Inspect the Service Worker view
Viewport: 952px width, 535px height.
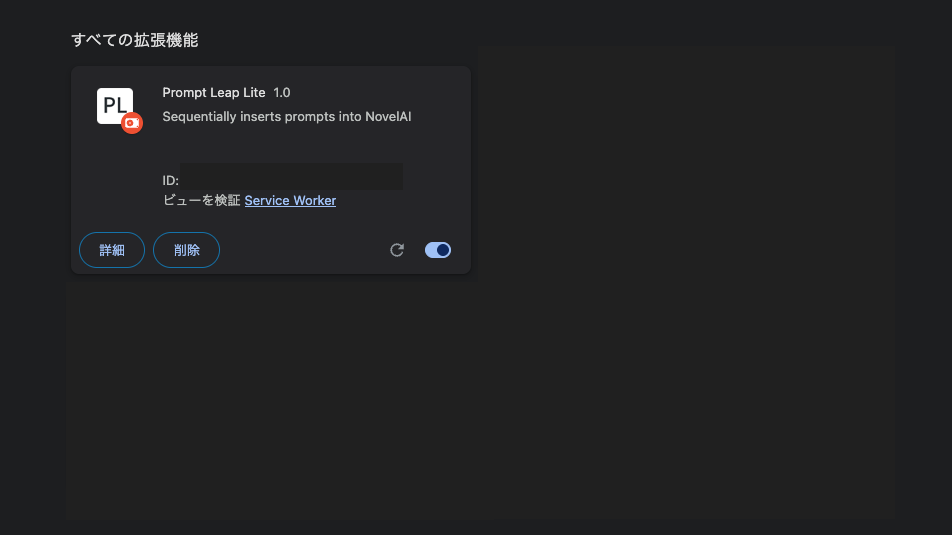click(290, 200)
